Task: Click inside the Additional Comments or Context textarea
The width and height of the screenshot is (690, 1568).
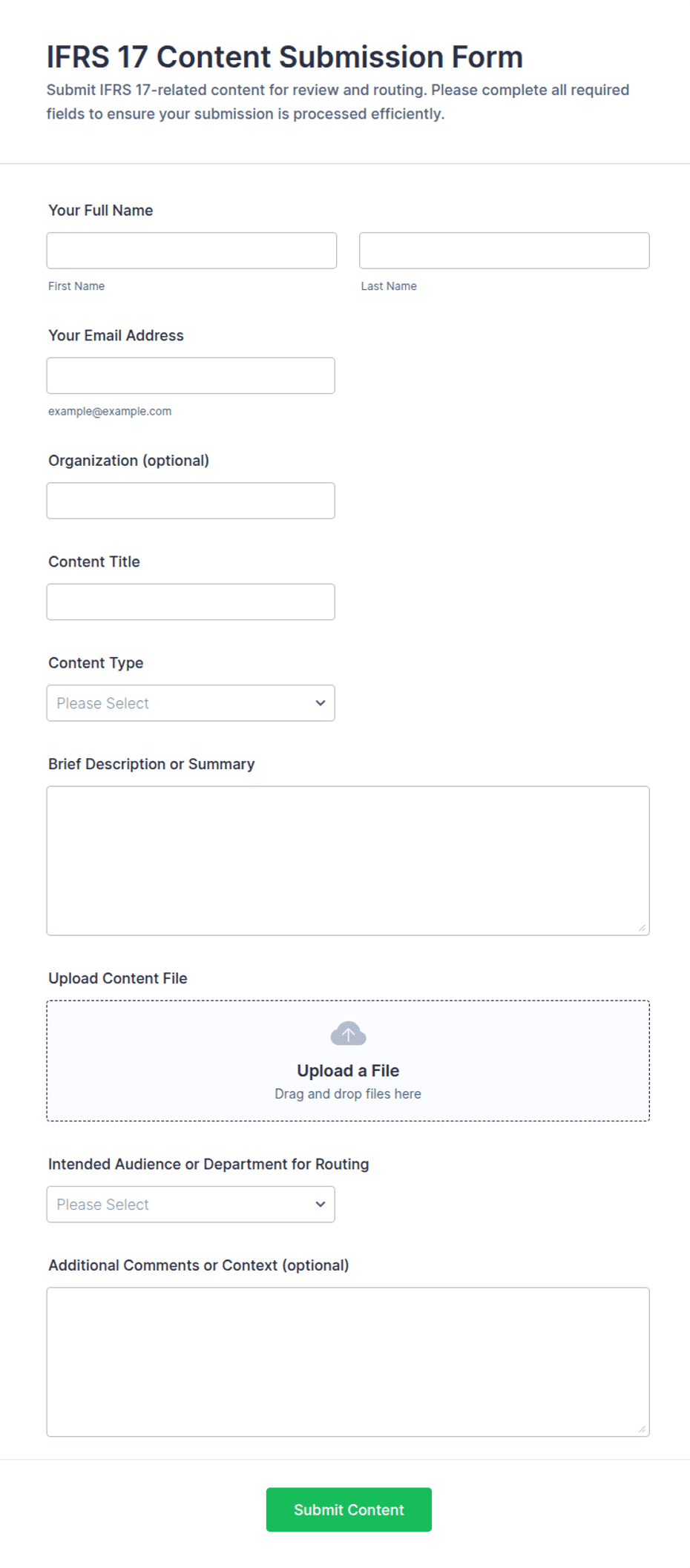Action: pos(348,1363)
